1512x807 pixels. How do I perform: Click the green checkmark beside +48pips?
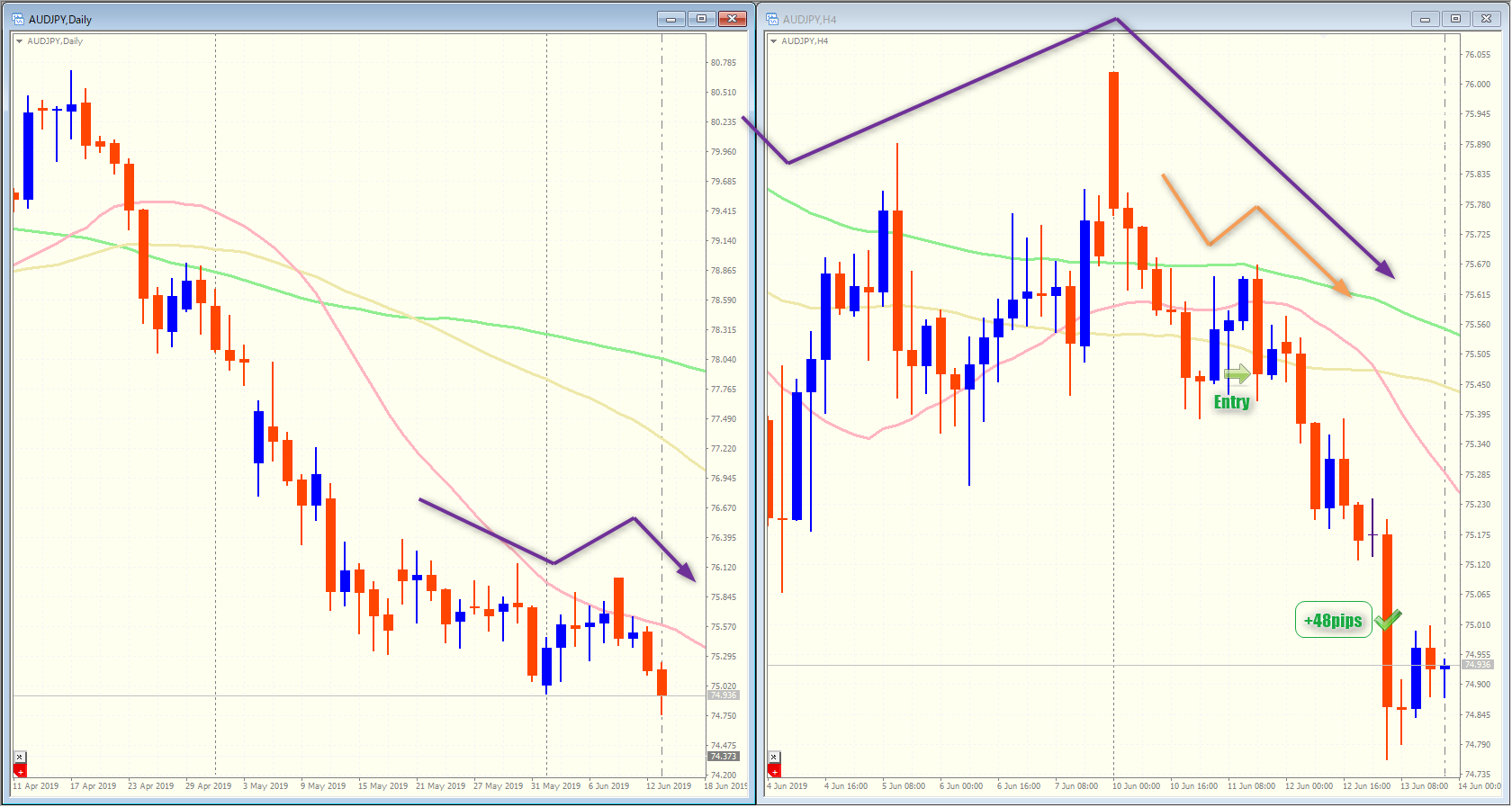tap(1388, 619)
